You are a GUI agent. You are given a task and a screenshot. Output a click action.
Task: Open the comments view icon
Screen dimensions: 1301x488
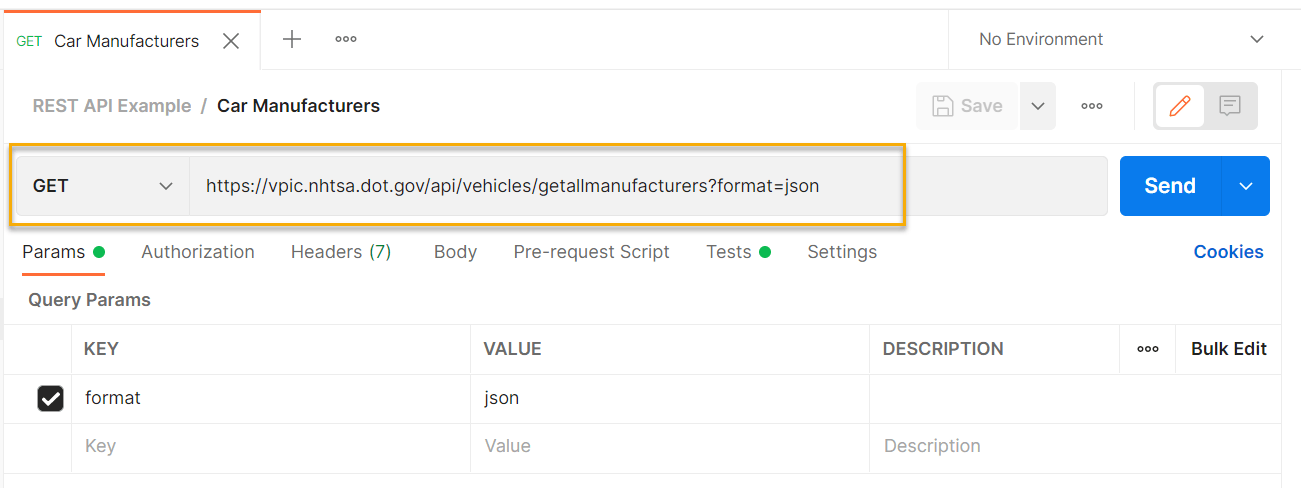[x=1230, y=106]
